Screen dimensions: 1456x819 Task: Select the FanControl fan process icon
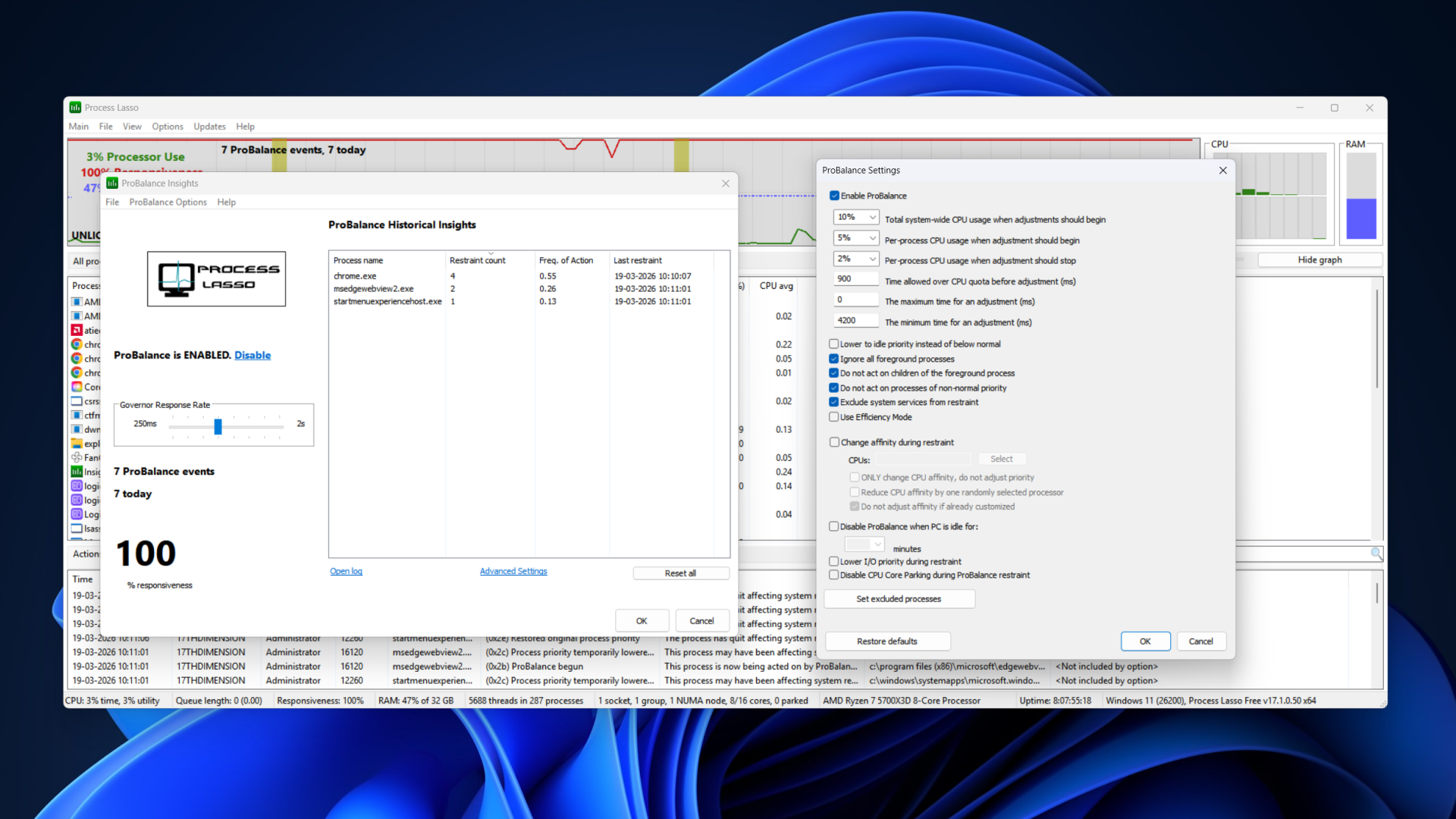click(x=77, y=457)
